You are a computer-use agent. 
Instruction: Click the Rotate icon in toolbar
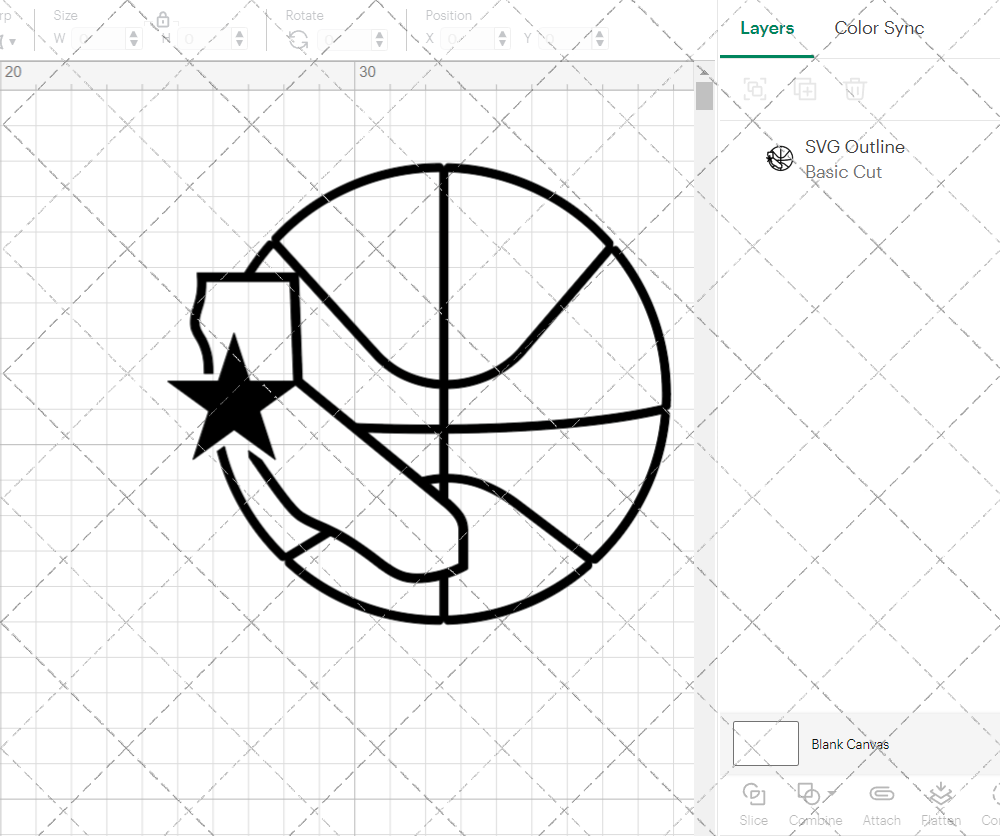[x=298, y=39]
